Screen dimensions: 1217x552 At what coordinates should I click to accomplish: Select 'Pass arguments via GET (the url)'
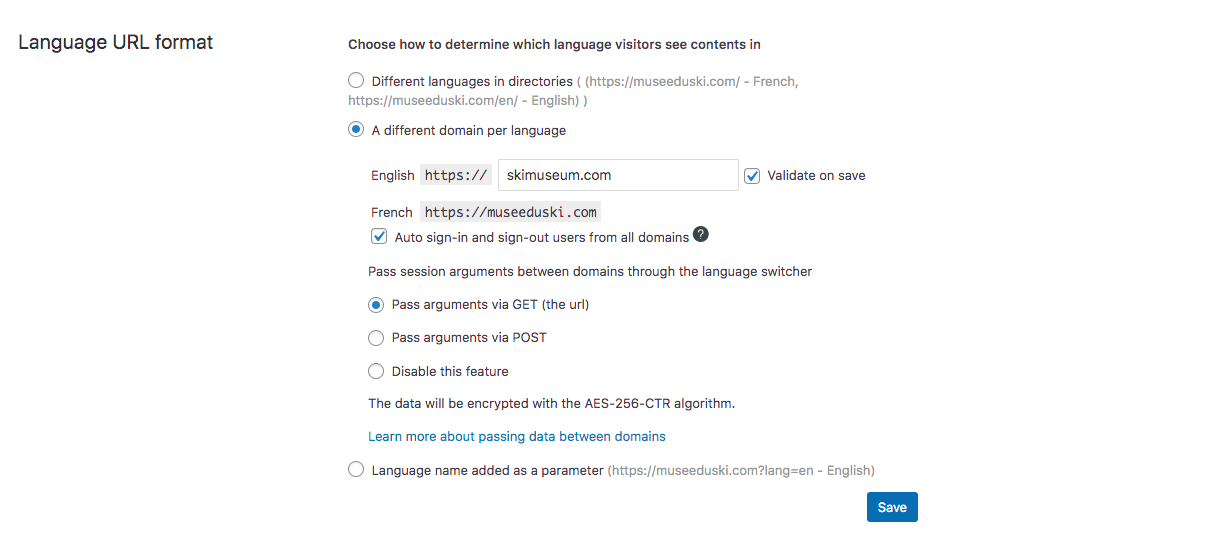pyautogui.click(x=376, y=304)
